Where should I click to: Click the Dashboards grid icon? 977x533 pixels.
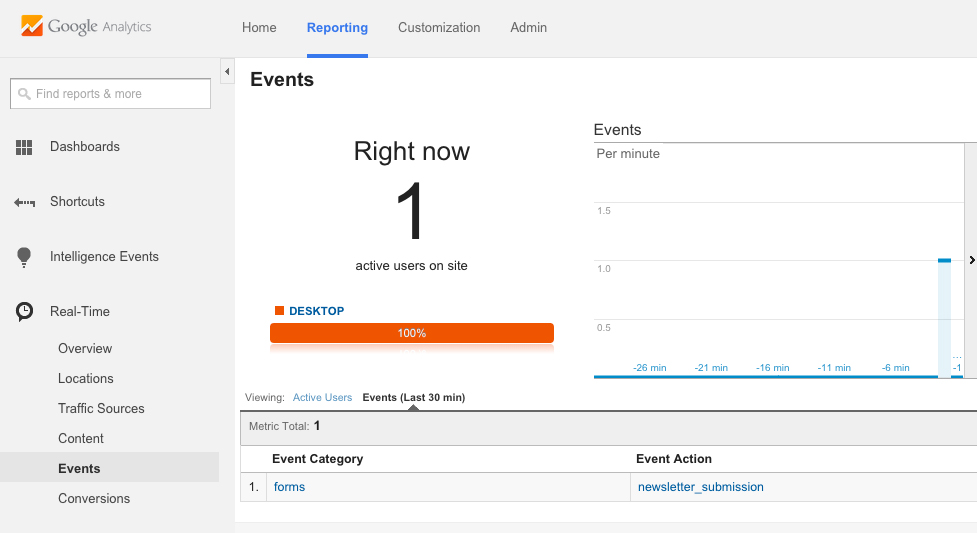pos(25,147)
